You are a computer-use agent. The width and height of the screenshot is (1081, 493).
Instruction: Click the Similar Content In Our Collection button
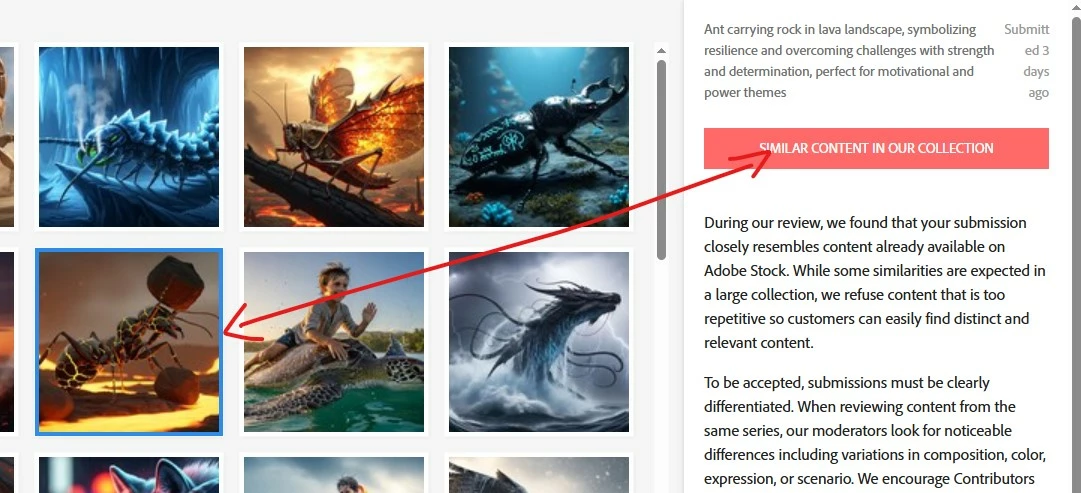tap(876, 148)
